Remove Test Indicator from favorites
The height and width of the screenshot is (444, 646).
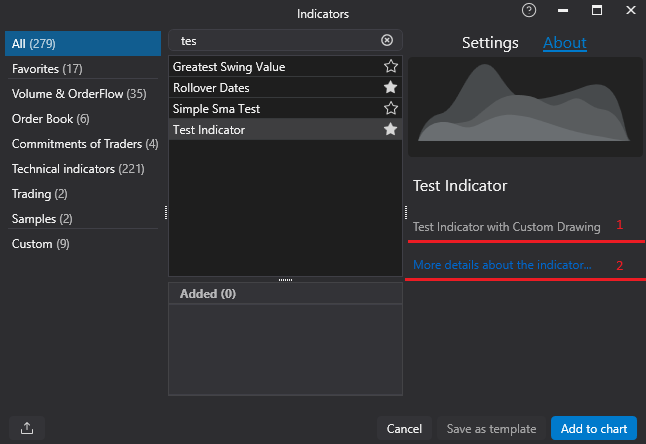(x=391, y=129)
